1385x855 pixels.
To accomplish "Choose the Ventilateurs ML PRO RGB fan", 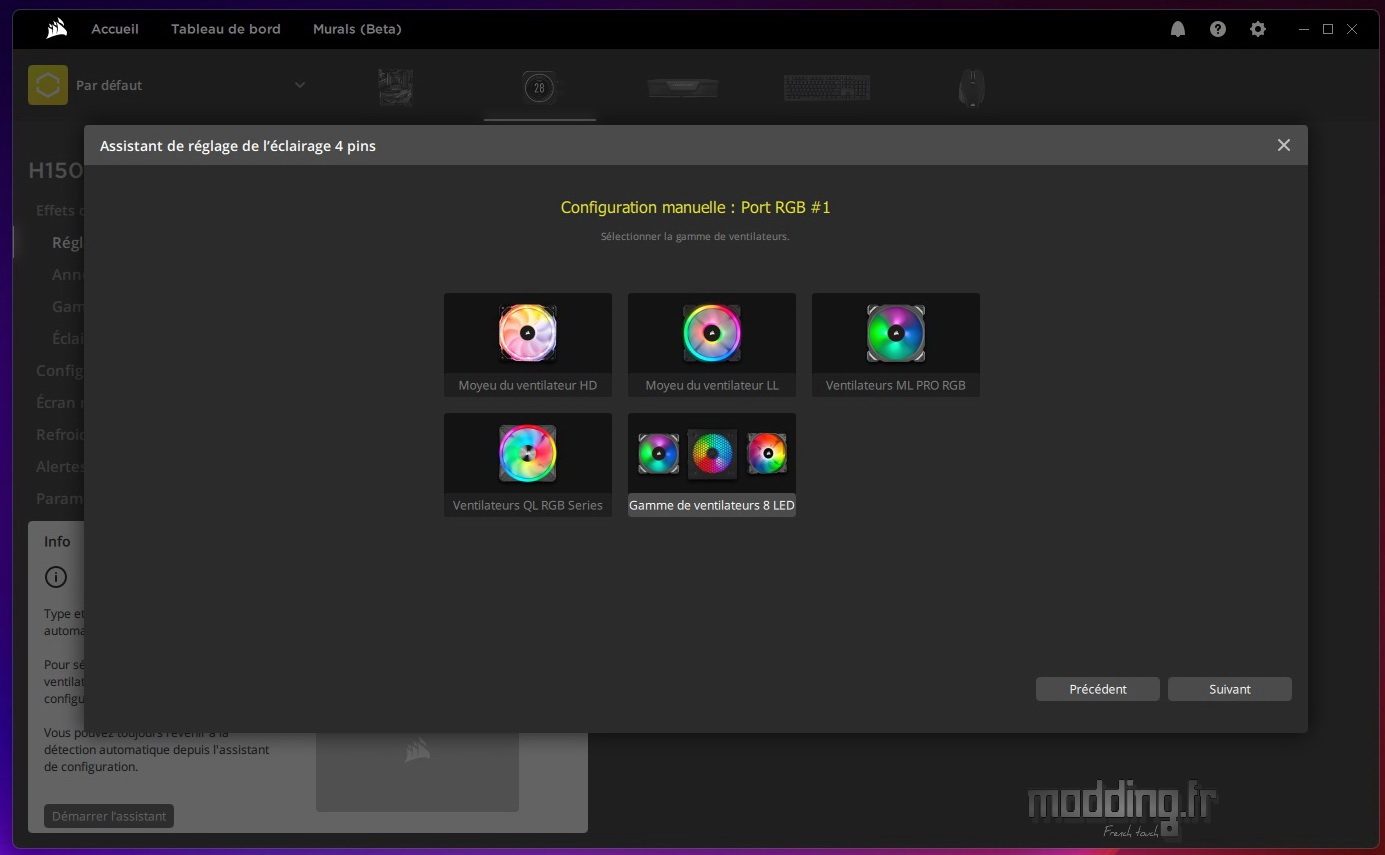I will point(896,345).
